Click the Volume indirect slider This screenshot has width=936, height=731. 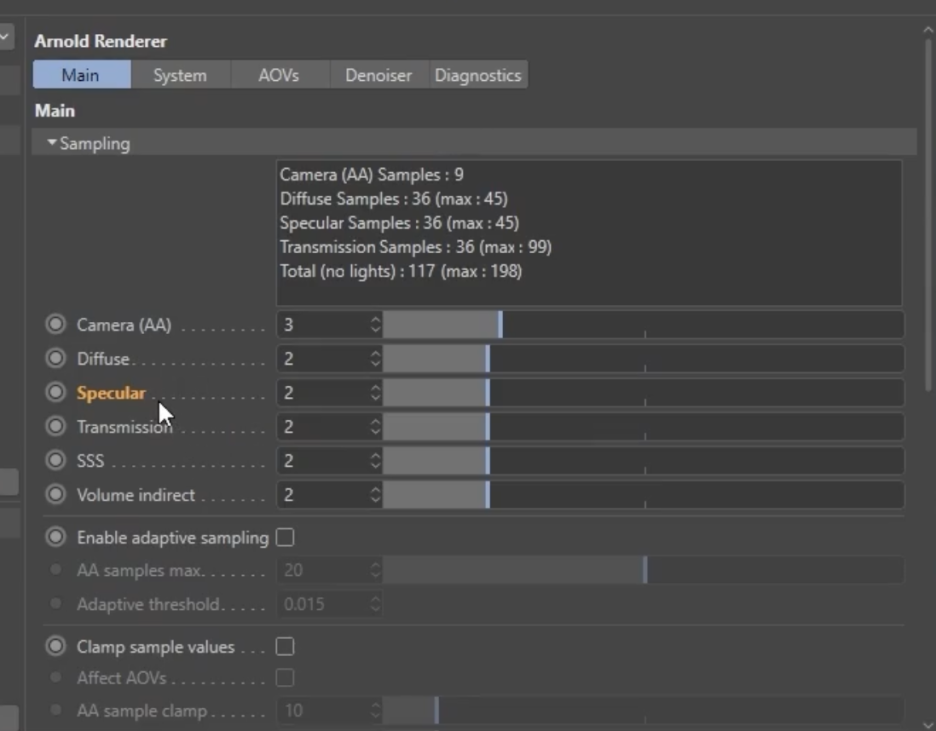(644, 495)
